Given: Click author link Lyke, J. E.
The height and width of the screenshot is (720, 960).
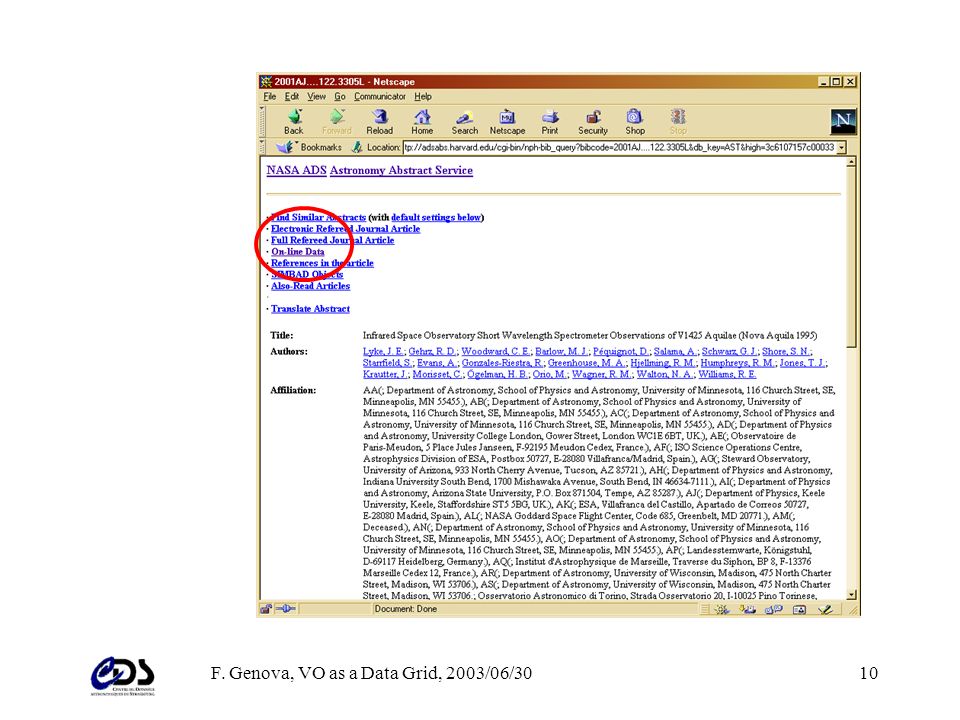Looking at the screenshot, I should 383,351.
